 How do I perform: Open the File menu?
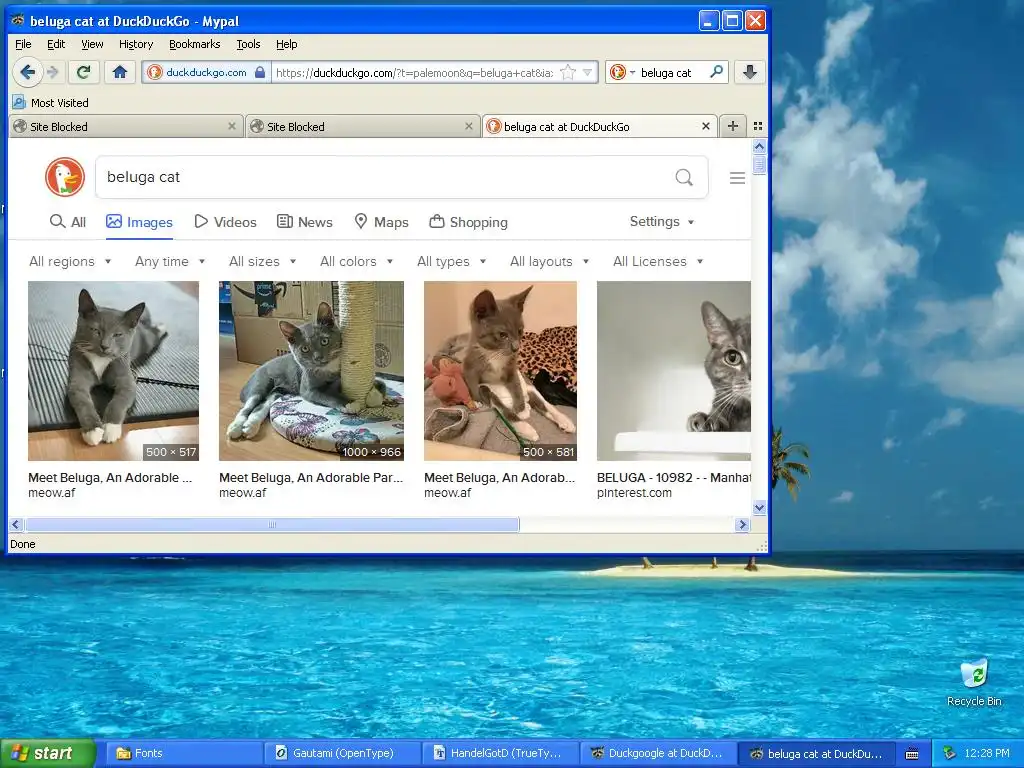pyautogui.click(x=23, y=44)
